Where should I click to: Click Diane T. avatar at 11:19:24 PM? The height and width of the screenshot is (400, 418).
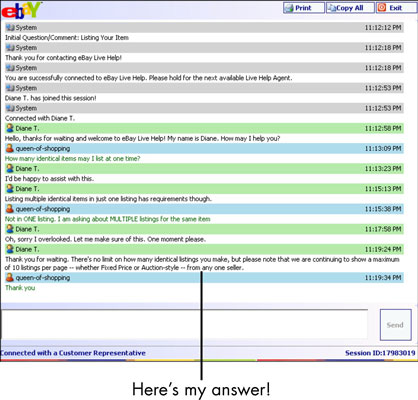click(x=10, y=249)
